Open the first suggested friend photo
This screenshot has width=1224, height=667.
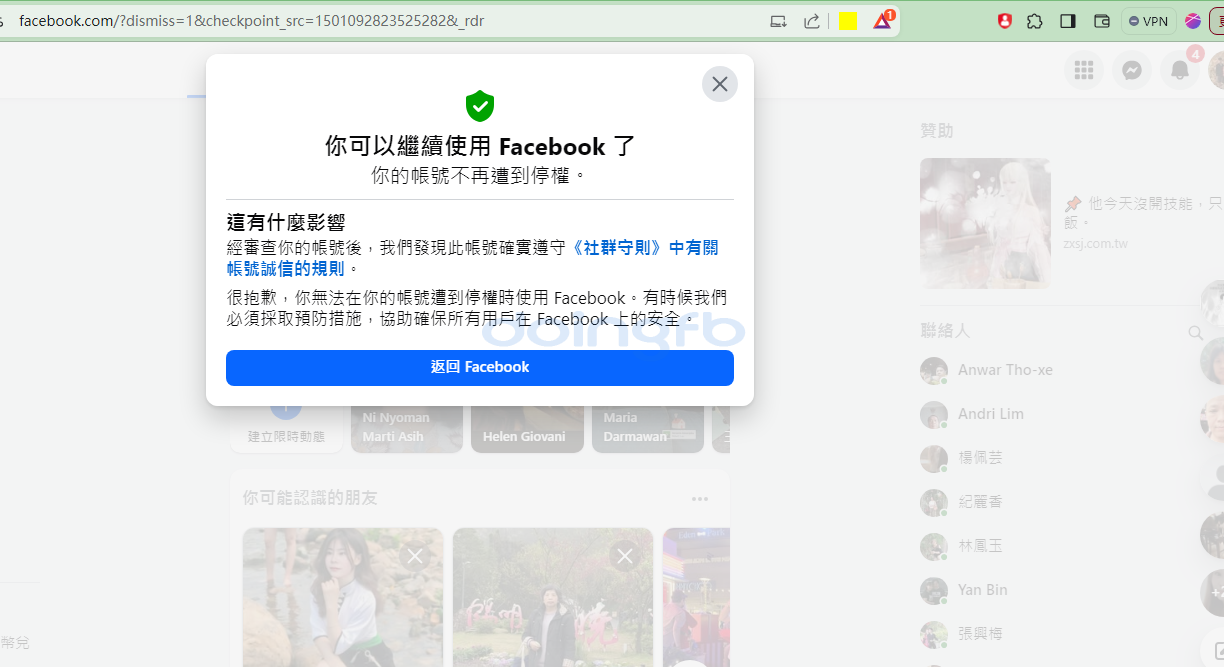pos(343,597)
